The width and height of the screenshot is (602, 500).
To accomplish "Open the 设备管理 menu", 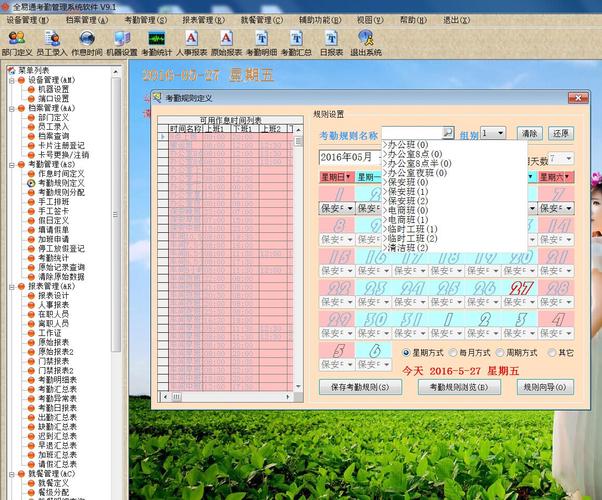I will point(28,20).
